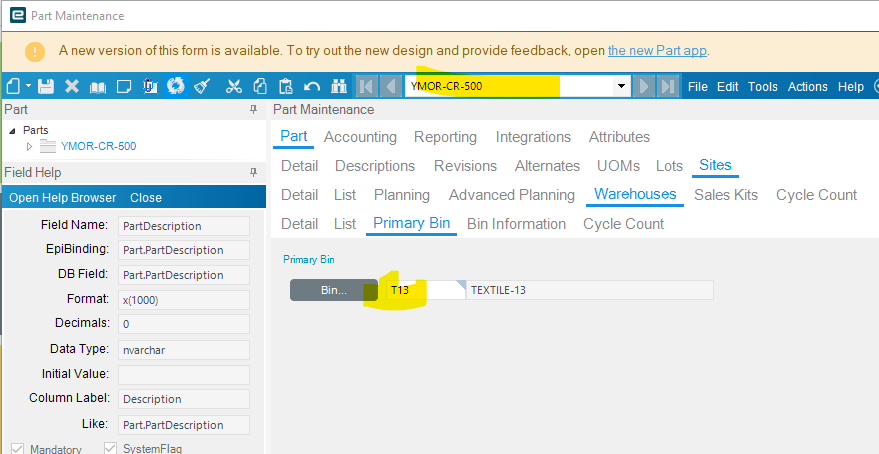Click the Memo note toolbar icon
Viewport: 879px width, 454px height.
[124, 86]
